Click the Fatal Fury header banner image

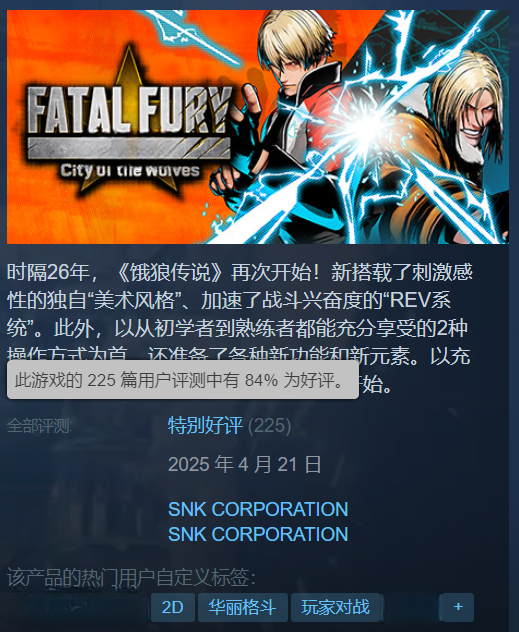(x=258, y=127)
